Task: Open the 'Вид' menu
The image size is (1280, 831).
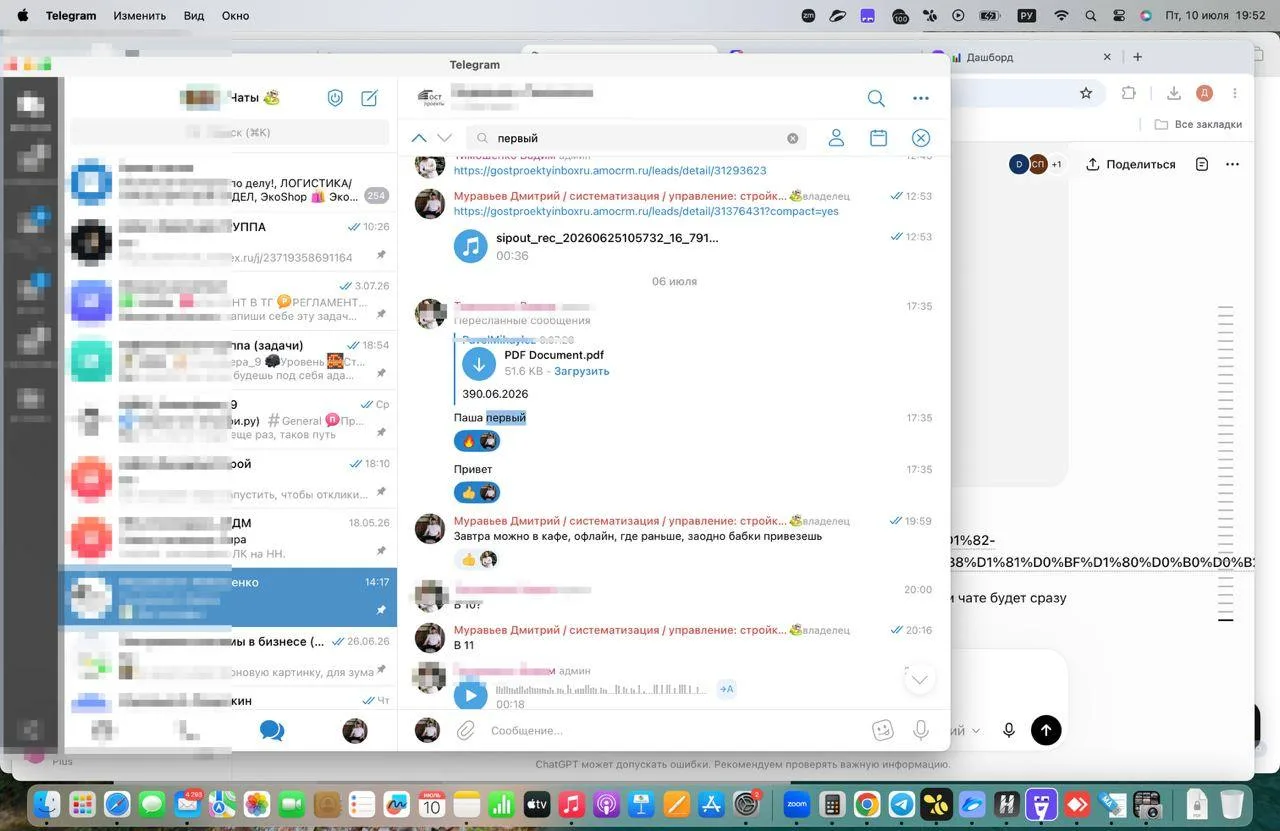Action: click(194, 16)
